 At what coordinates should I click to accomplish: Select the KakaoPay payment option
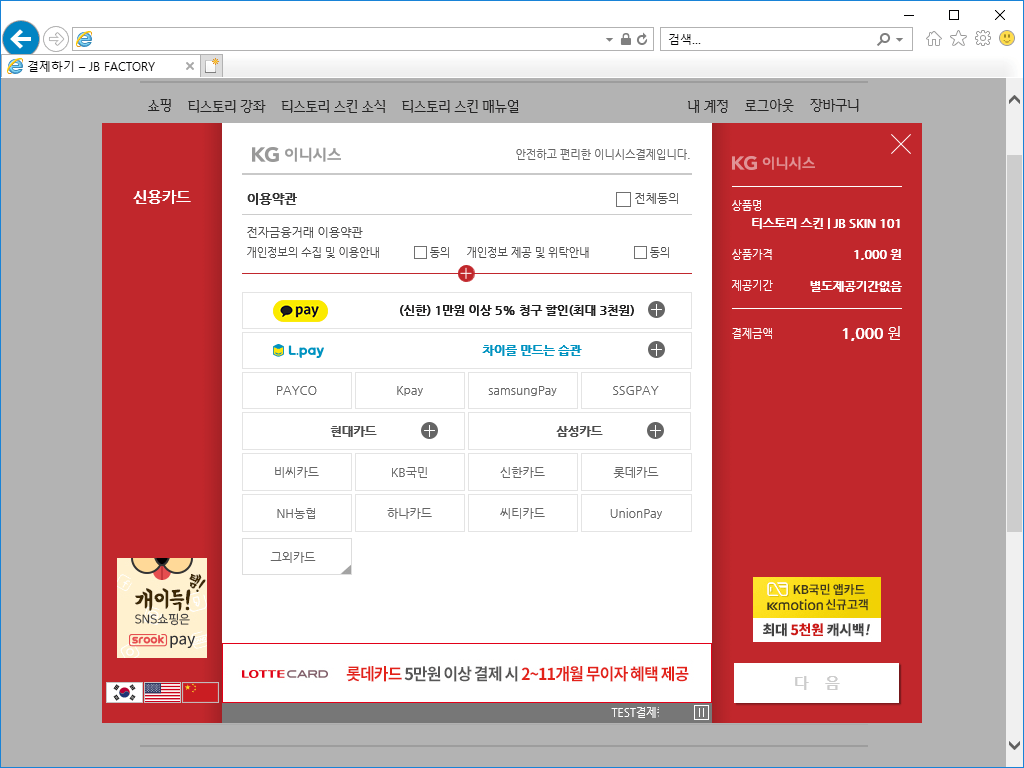click(466, 310)
